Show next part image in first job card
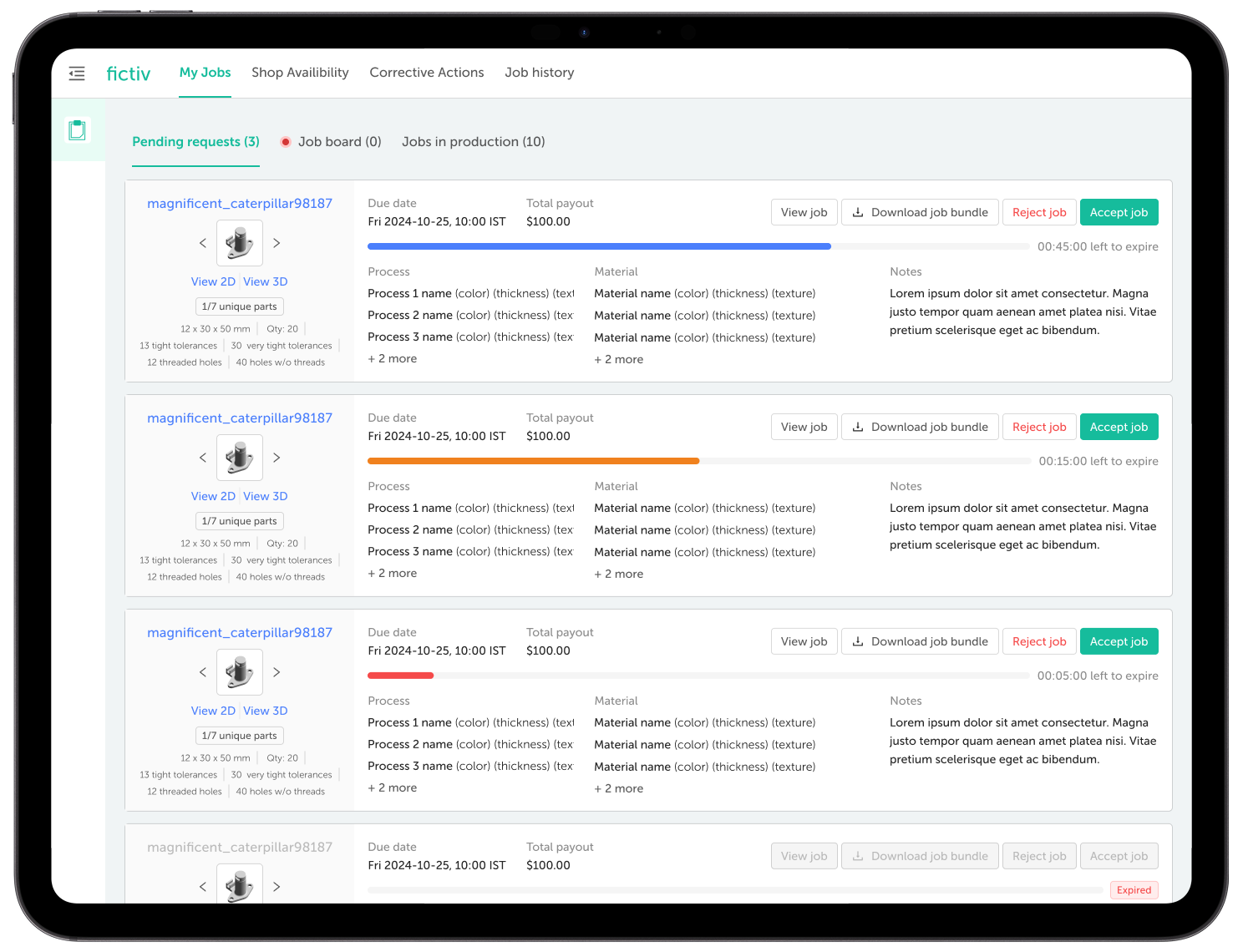Screen dimensions: 1243x952 pos(277,243)
